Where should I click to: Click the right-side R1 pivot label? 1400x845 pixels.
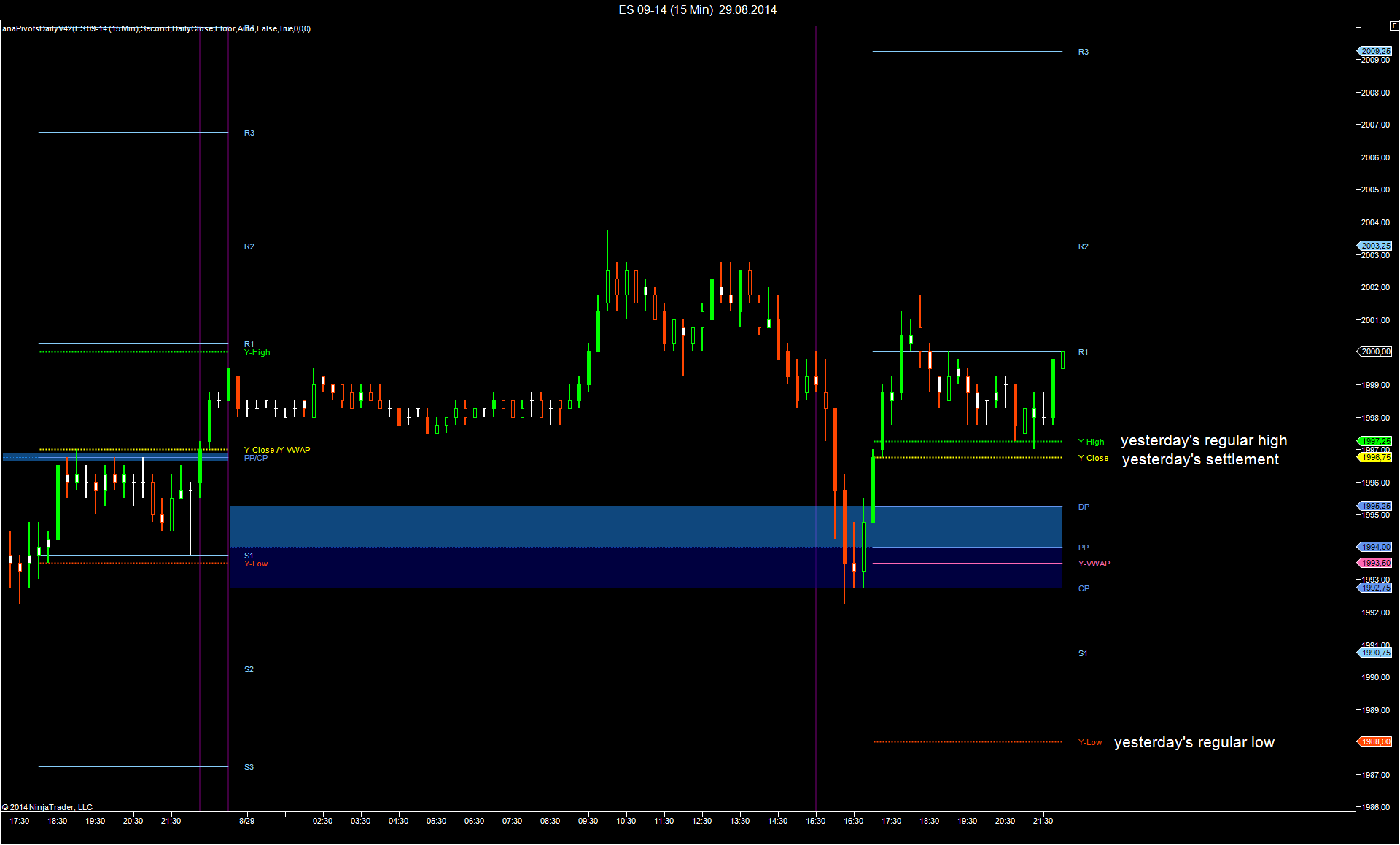pyautogui.click(x=1083, y=352)
